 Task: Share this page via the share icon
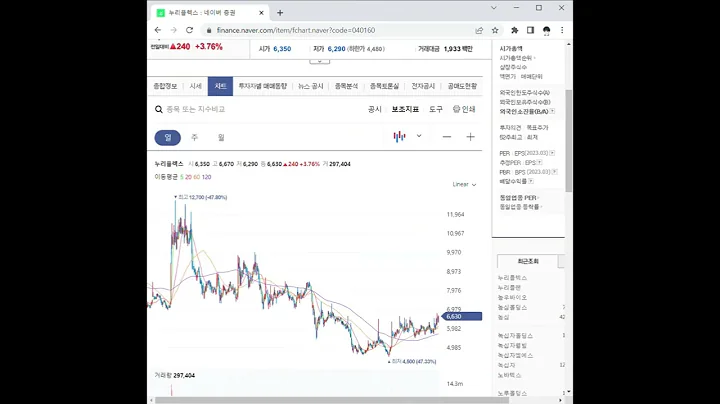(x=479, y=30)
